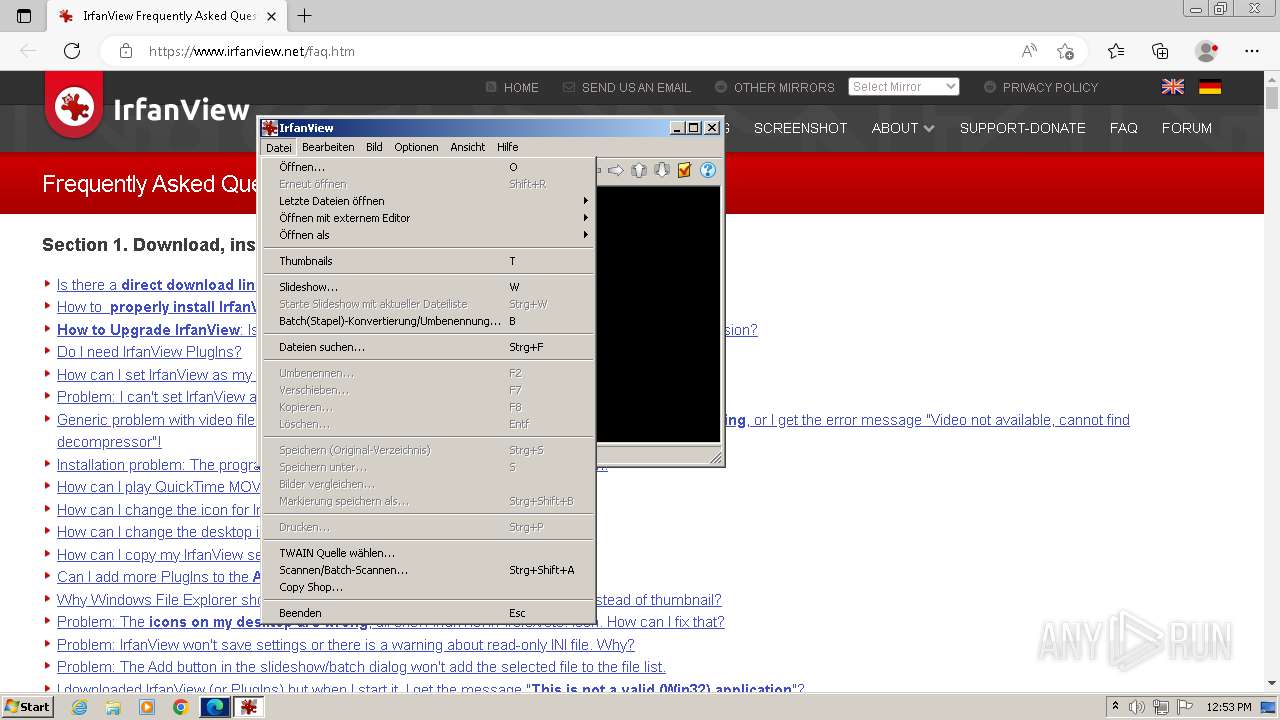1280x720 pixels.
Task: Refresh the browser page
Action: pyautogui.click(x=72, y=51)
